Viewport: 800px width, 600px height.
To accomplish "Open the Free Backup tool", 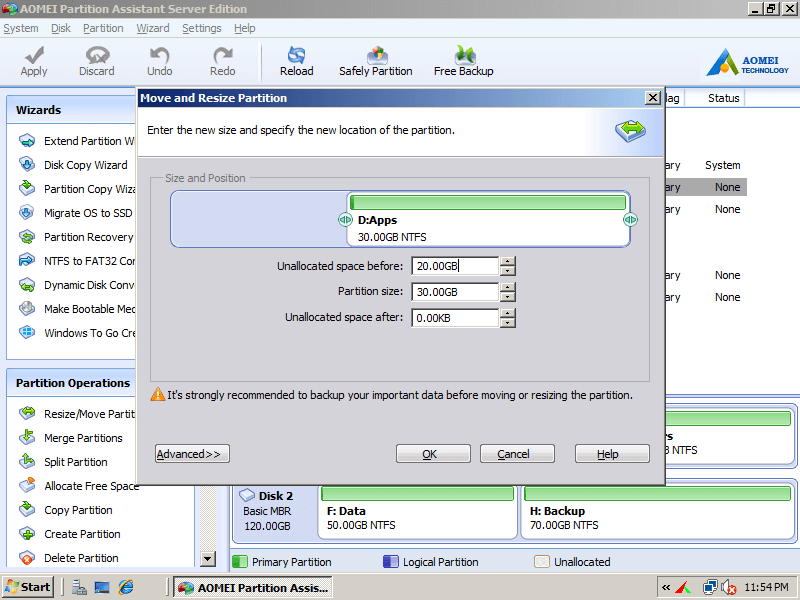I will point(463,61).
